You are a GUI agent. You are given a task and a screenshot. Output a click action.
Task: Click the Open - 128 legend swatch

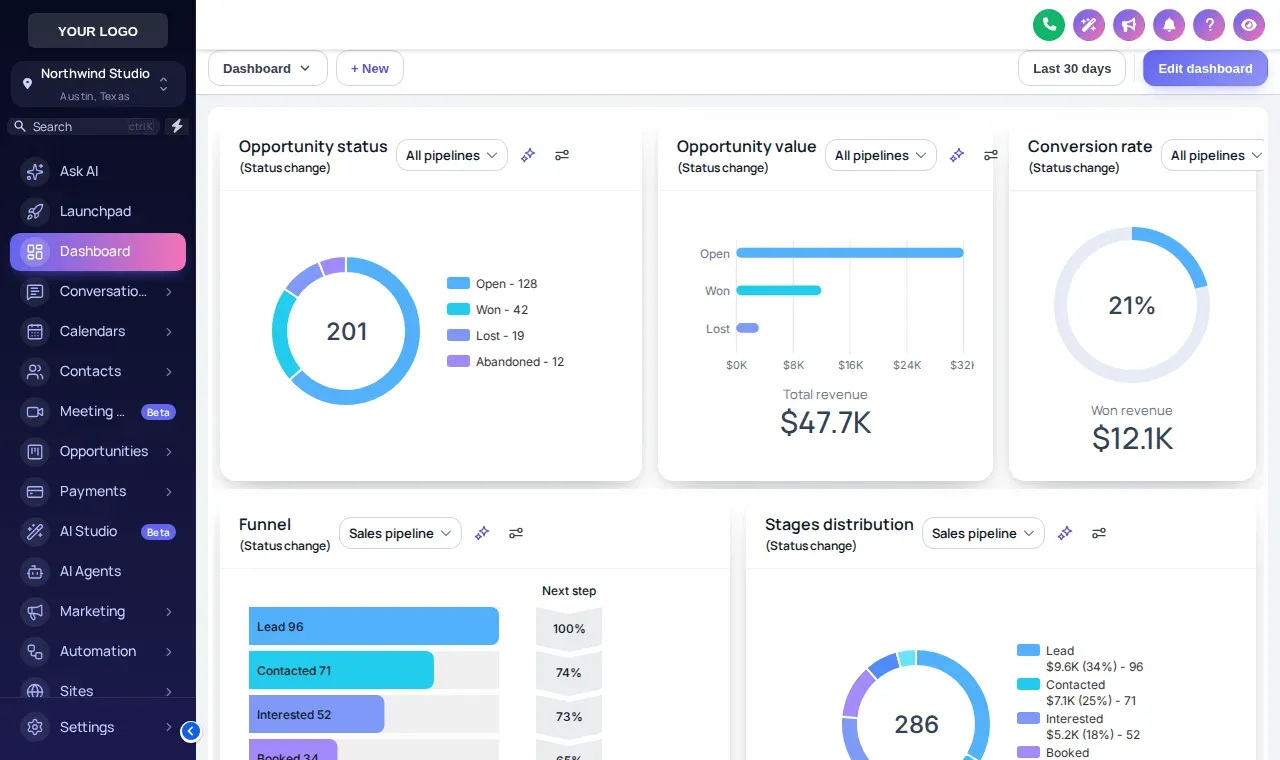[458, 283]
